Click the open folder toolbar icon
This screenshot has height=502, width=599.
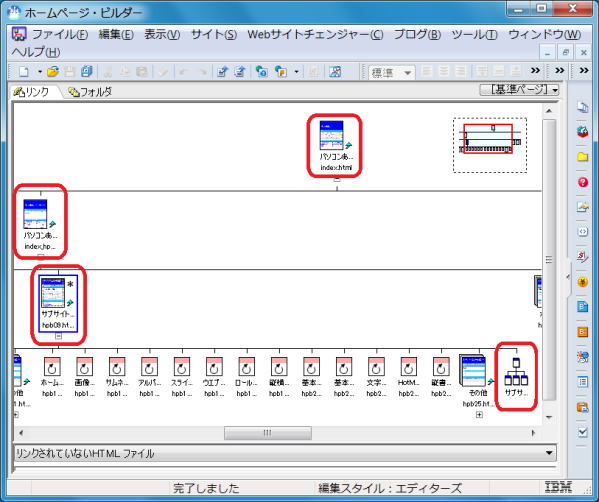coord(53,71)
